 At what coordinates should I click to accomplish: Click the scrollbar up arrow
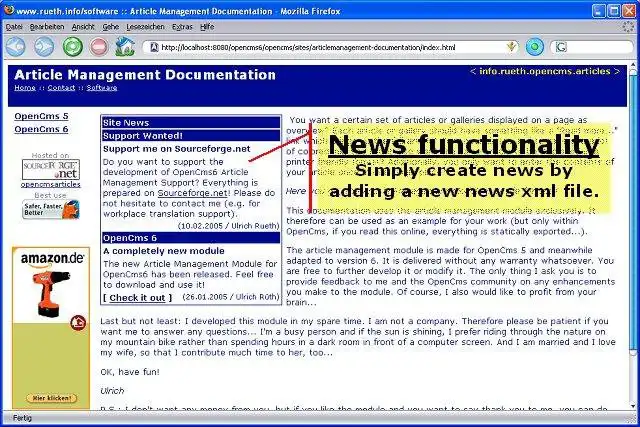pyautogui.click(x=633, y=65)
